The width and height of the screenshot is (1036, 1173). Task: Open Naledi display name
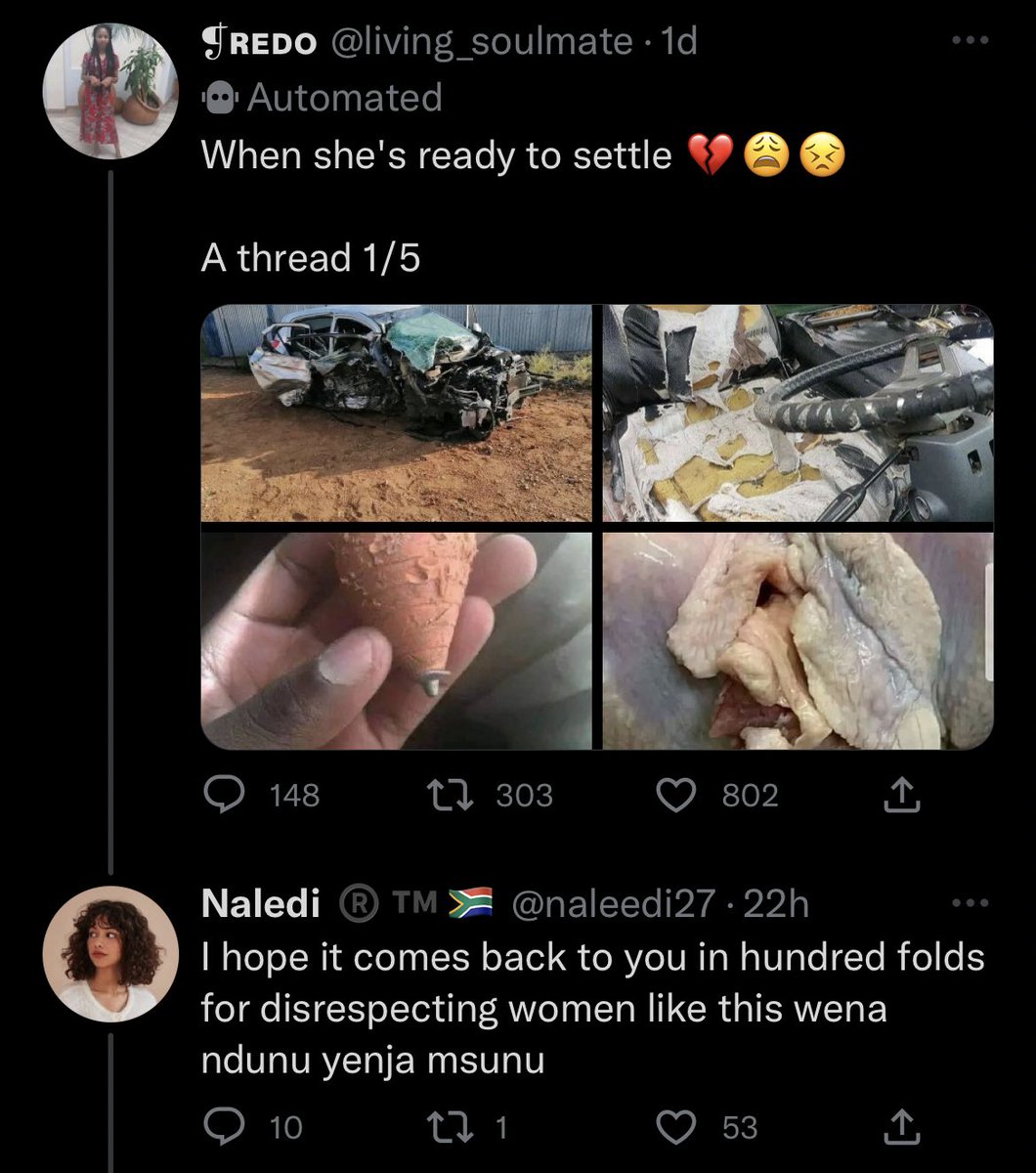click(x=261, y=904)
